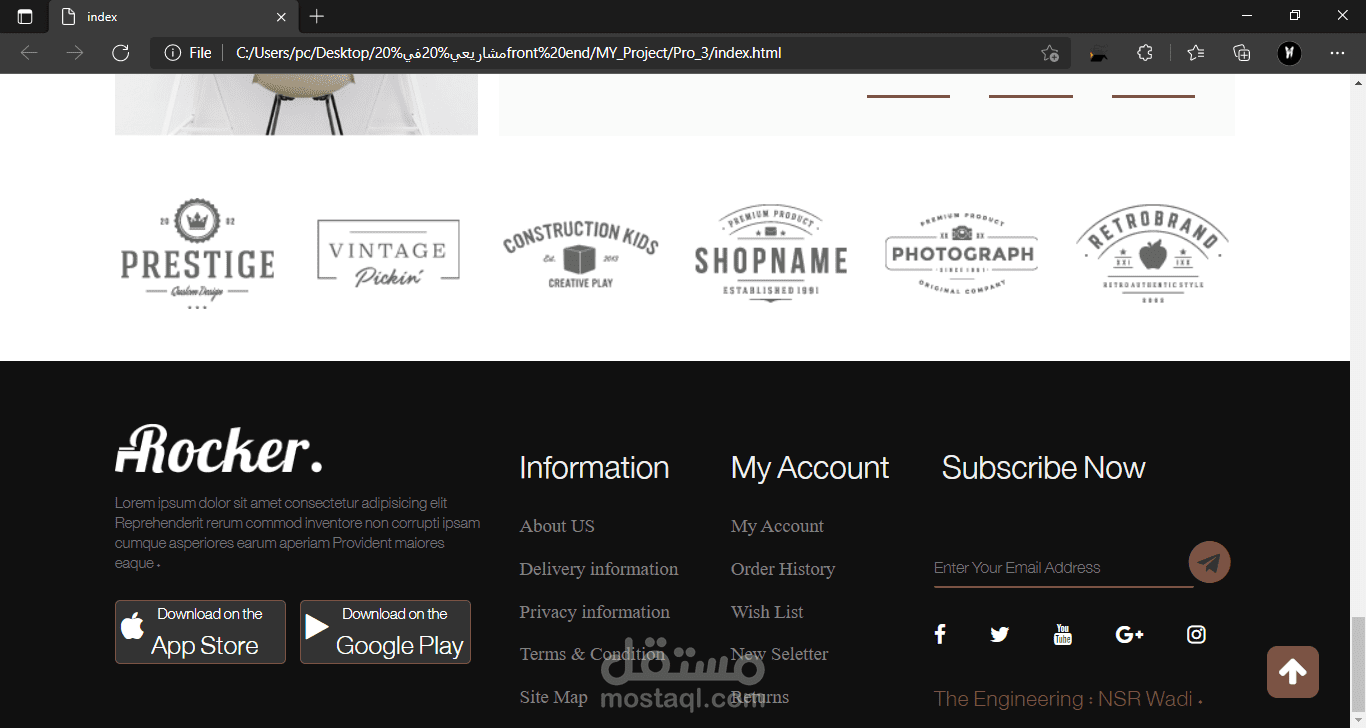Open the Site Map link
This screenshot has width=1366, height=728.
pyautogui.click(x=554, y=697)
